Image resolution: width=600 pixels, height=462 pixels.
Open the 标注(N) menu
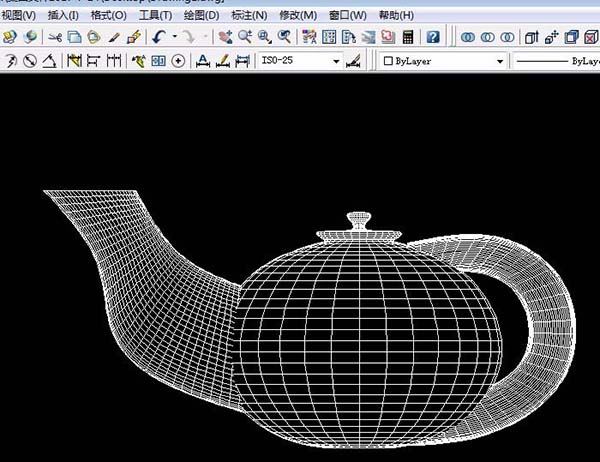tap(249, 15)
